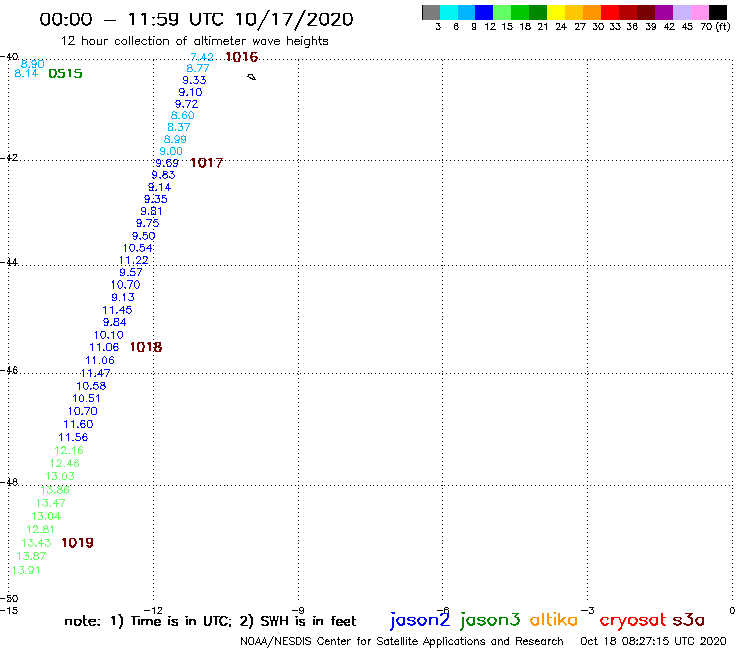The height and width of the screenshot is (650, 740).
Task: Click the 9.84 wave height value
Action: pos(115,322)
